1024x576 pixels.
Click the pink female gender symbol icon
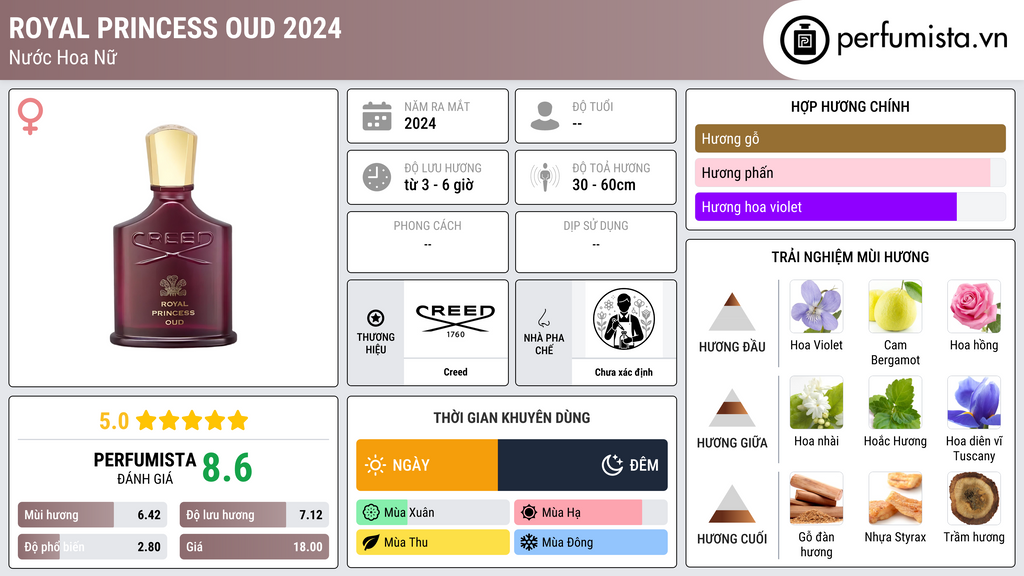click(x=31, y=116)
